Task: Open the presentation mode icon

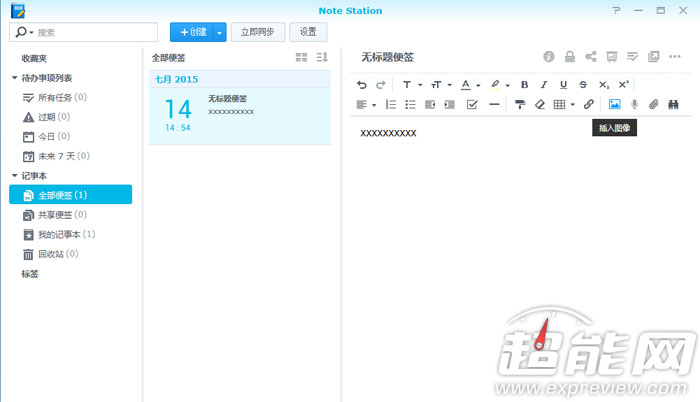Action: (612, 57)
